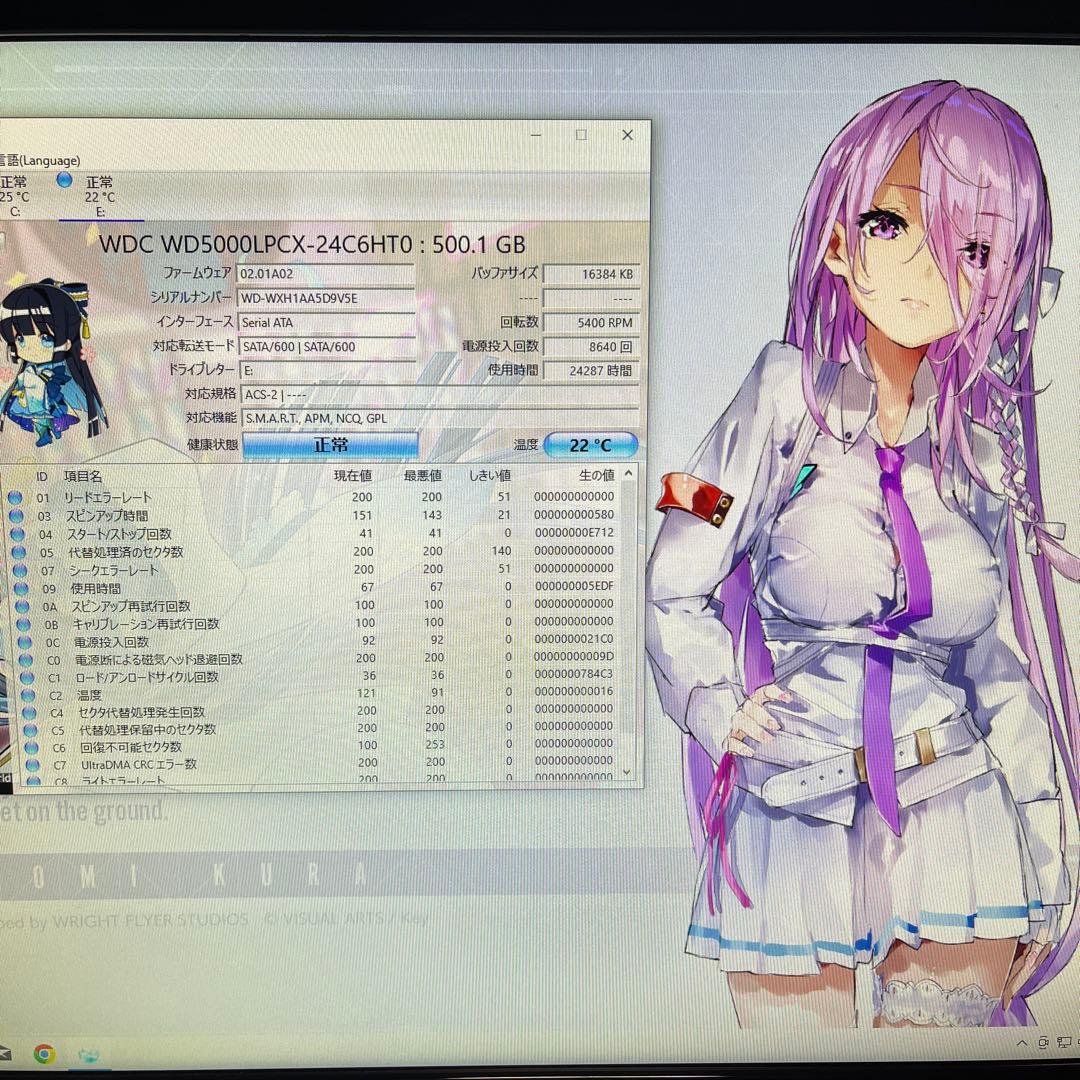The width and height of the screenshot is (1080, 1080).
Task: Select the blue health status icon for drive E:
Action: tap(64, 181)
